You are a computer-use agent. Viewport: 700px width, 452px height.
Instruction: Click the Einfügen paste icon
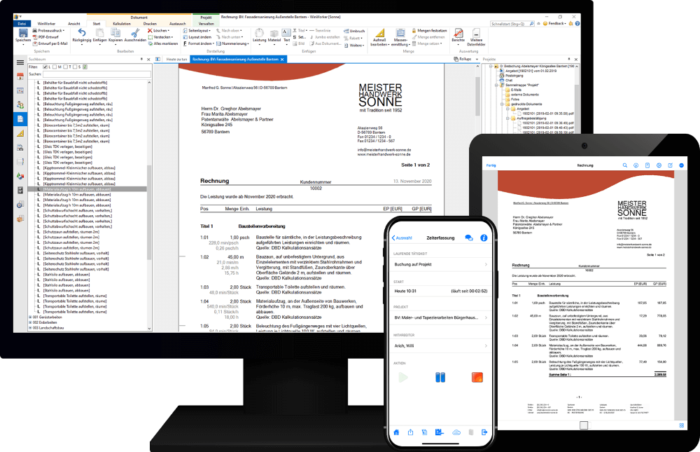100,33
